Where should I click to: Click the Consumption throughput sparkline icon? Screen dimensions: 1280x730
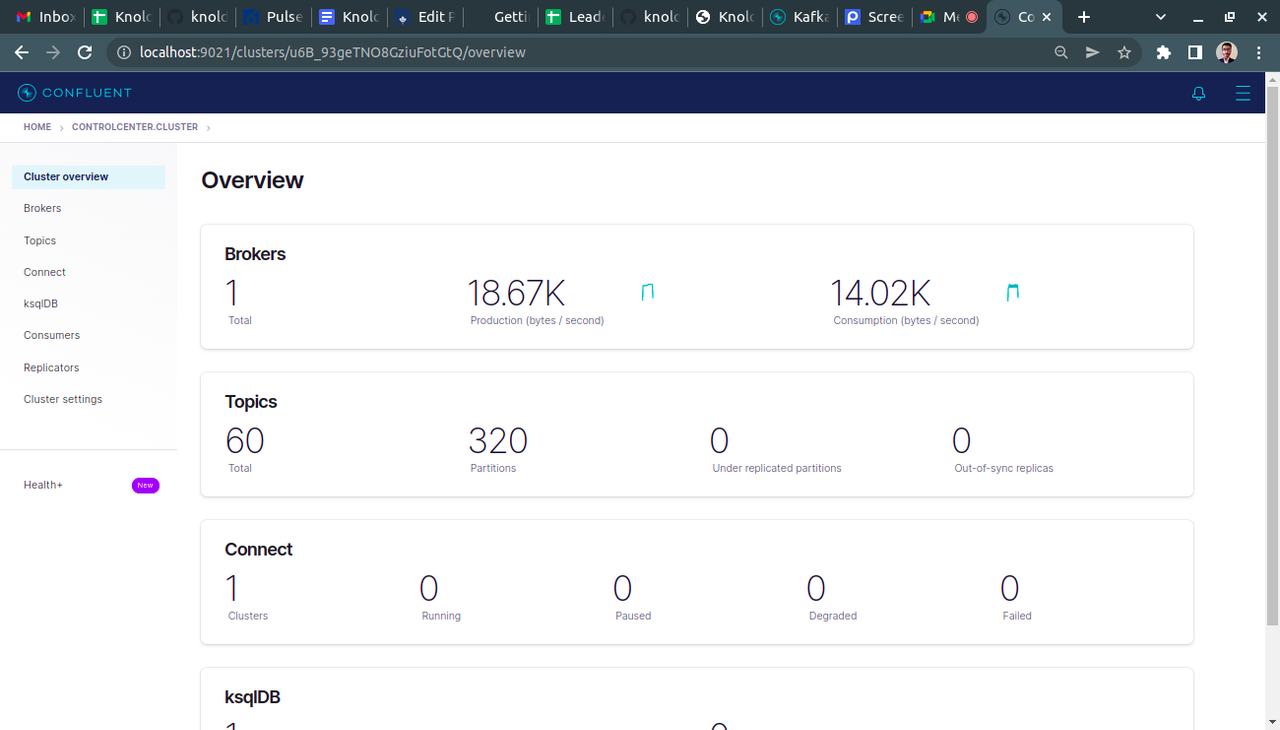(x=1013, y=292)
